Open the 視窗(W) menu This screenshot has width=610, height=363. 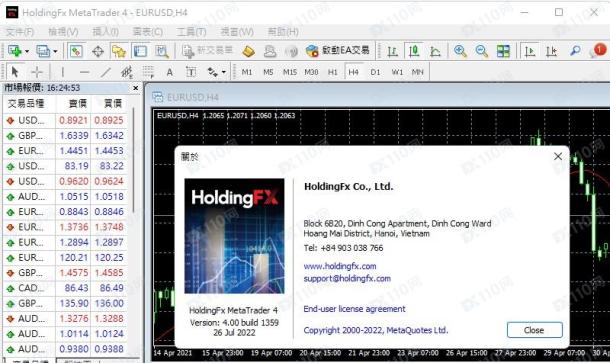pyautogui.click(x=237, y=32)
